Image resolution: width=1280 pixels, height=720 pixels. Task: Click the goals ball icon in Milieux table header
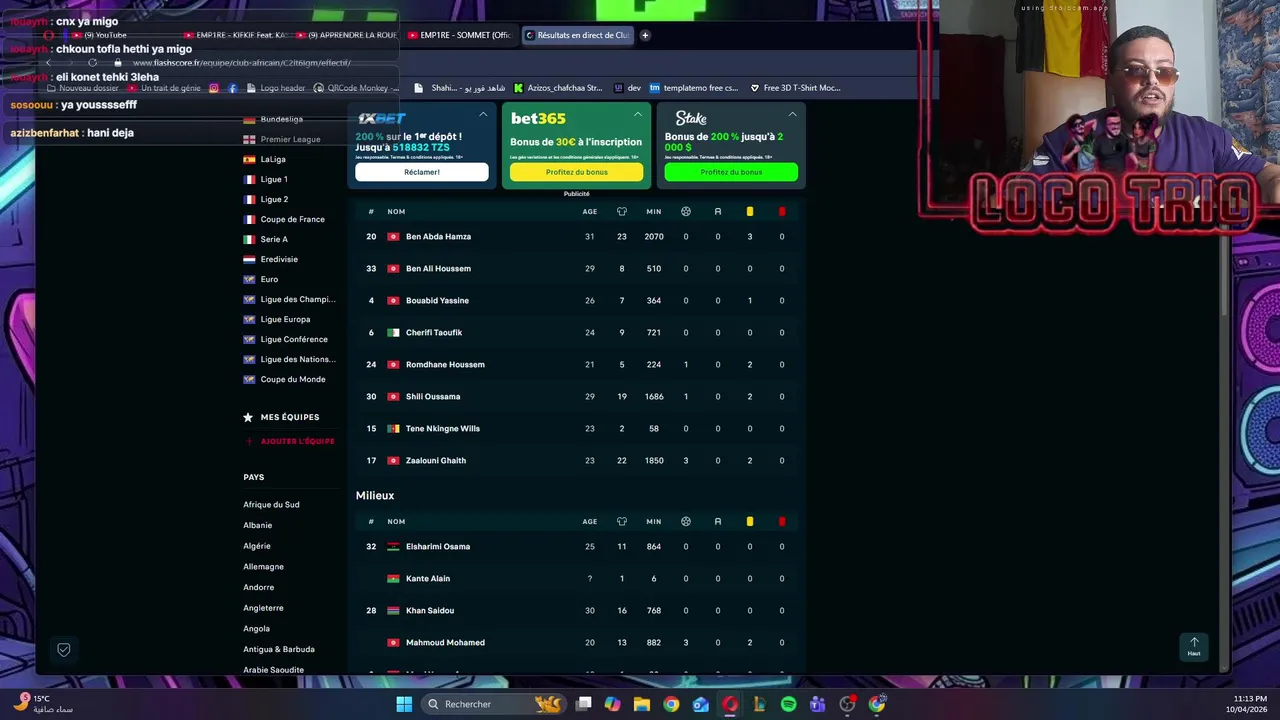pyautogui.click(x=686, y=522)
